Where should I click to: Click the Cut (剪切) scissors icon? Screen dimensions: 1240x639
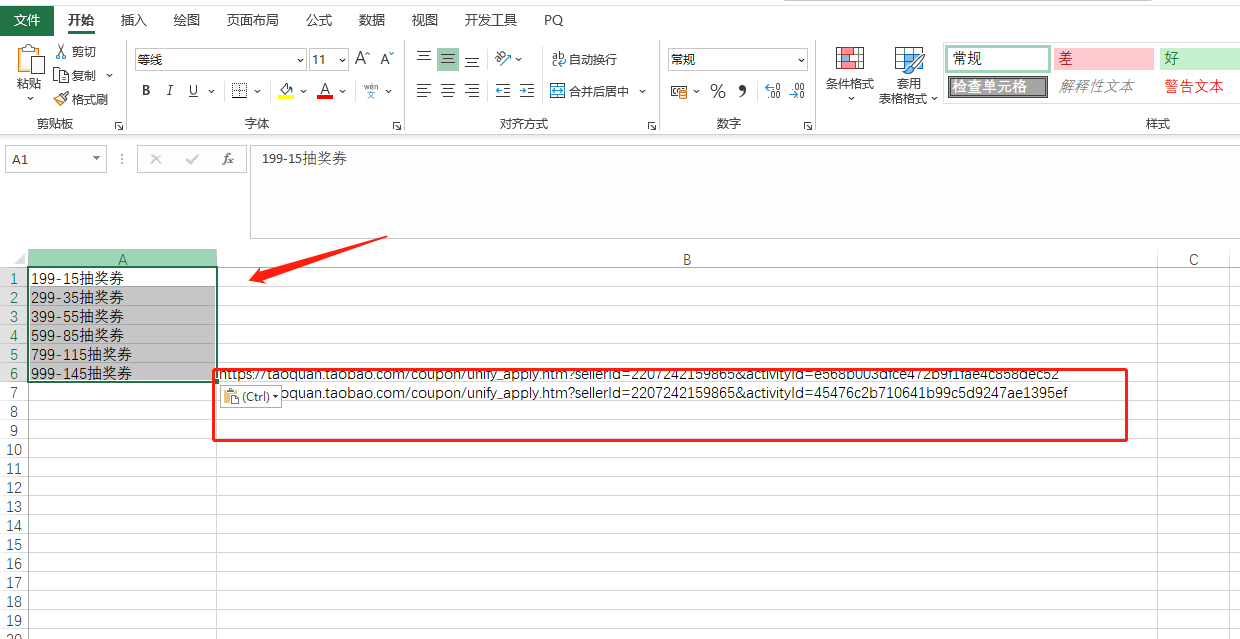61,52
